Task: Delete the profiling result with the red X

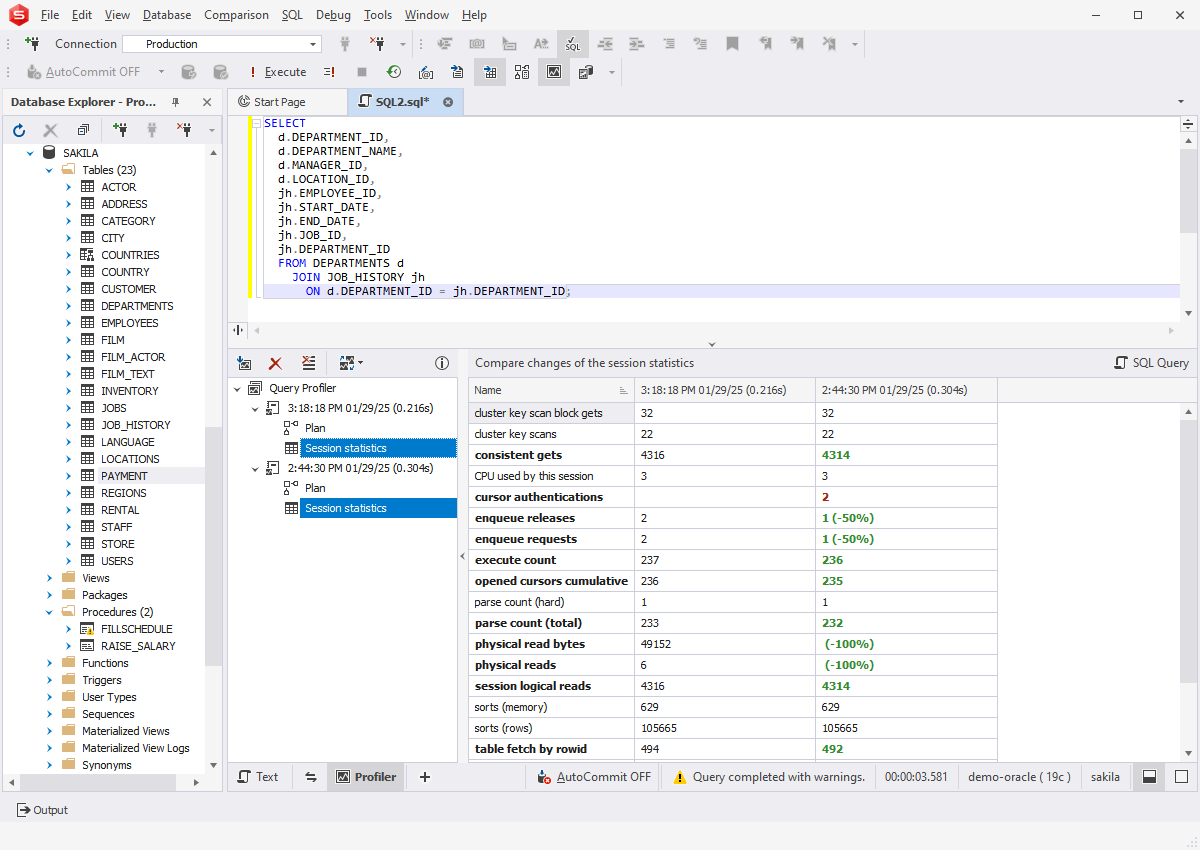Action: coord(276,363)
